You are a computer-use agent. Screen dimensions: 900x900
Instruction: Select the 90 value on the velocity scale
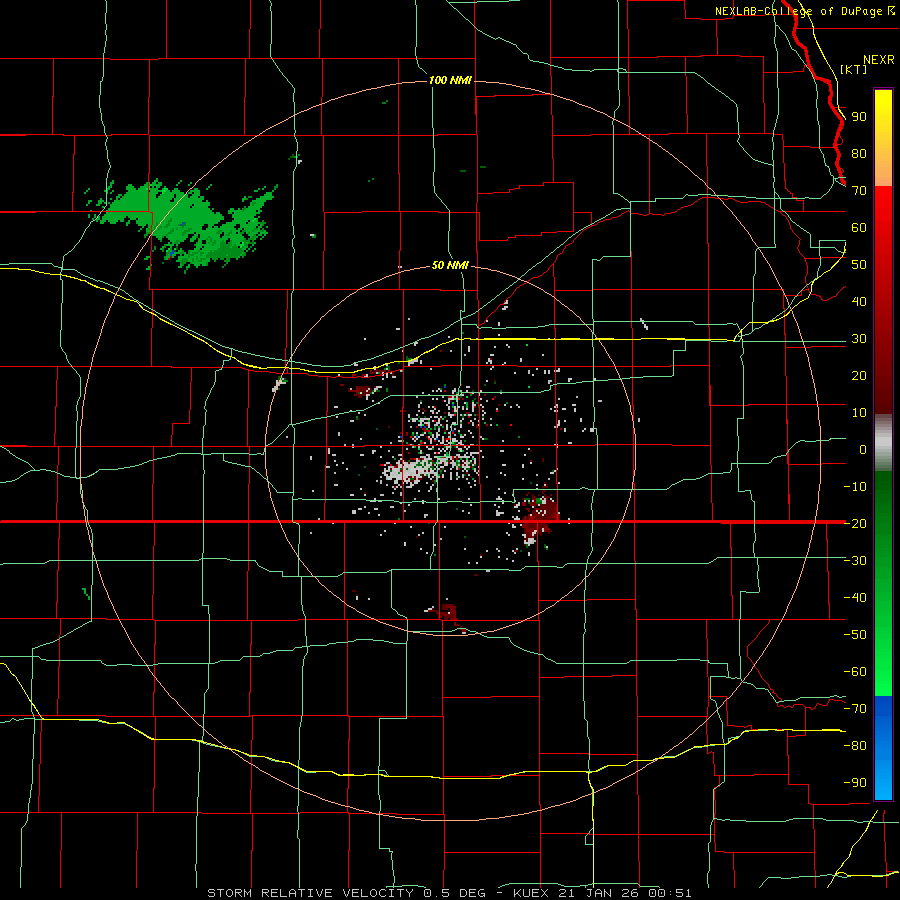coord(859,117)
